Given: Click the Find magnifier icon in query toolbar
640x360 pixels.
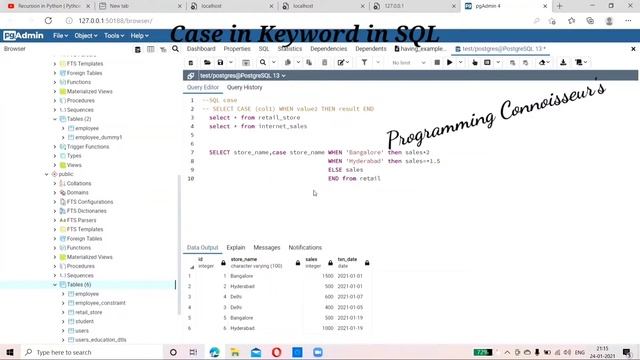Looking at the screenshot, I should [263, 62].
